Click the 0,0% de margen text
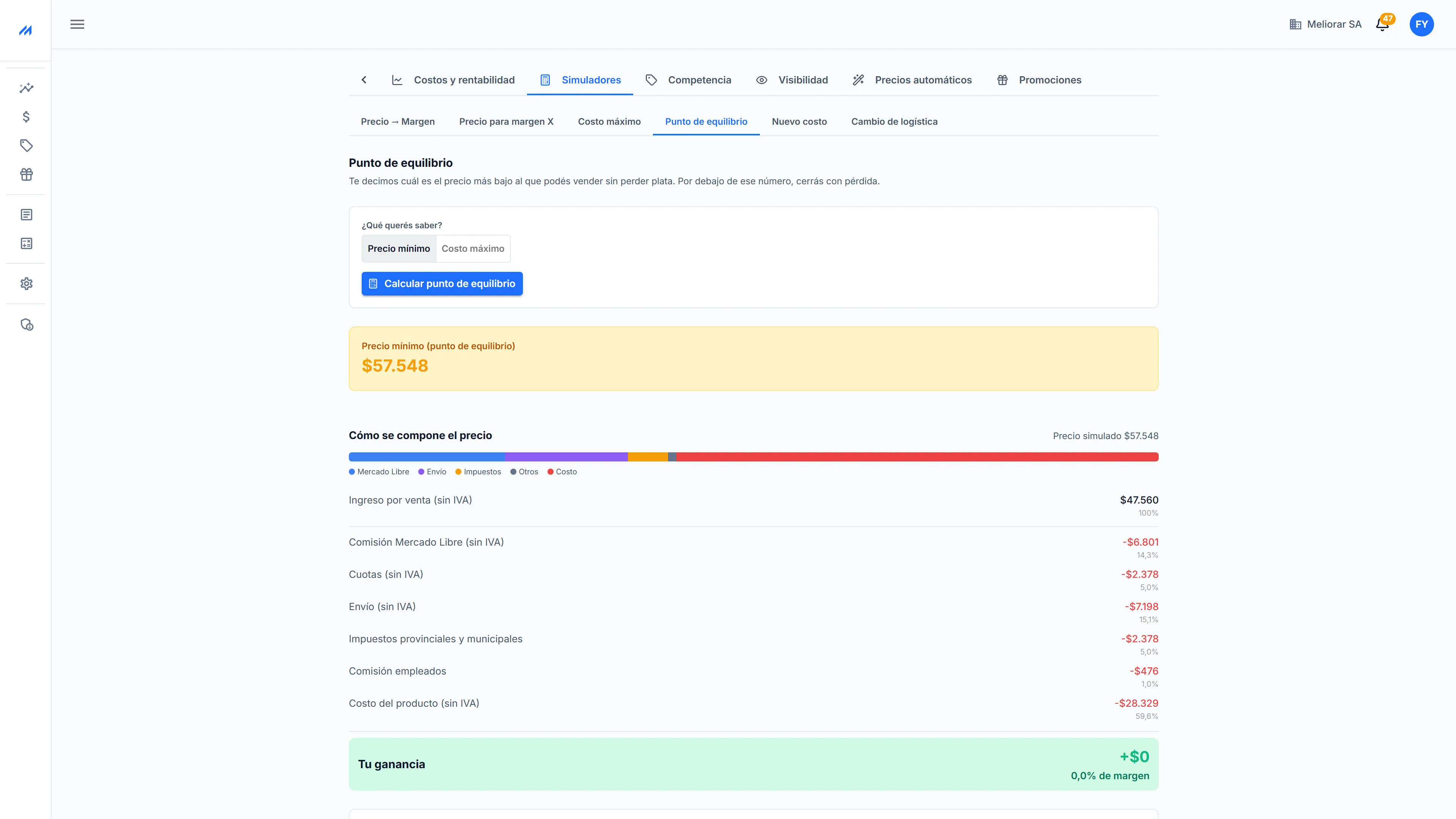 click(1110, 776)
